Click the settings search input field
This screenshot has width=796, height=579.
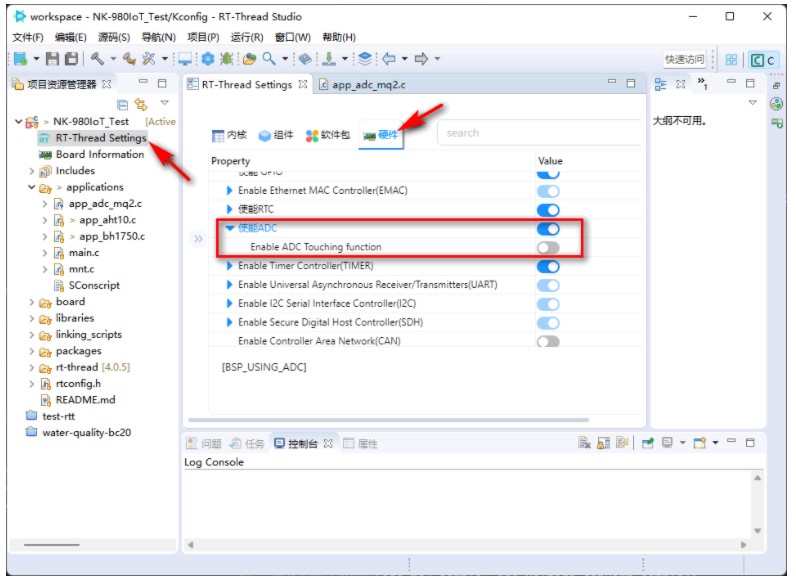[x=539, y=133]
